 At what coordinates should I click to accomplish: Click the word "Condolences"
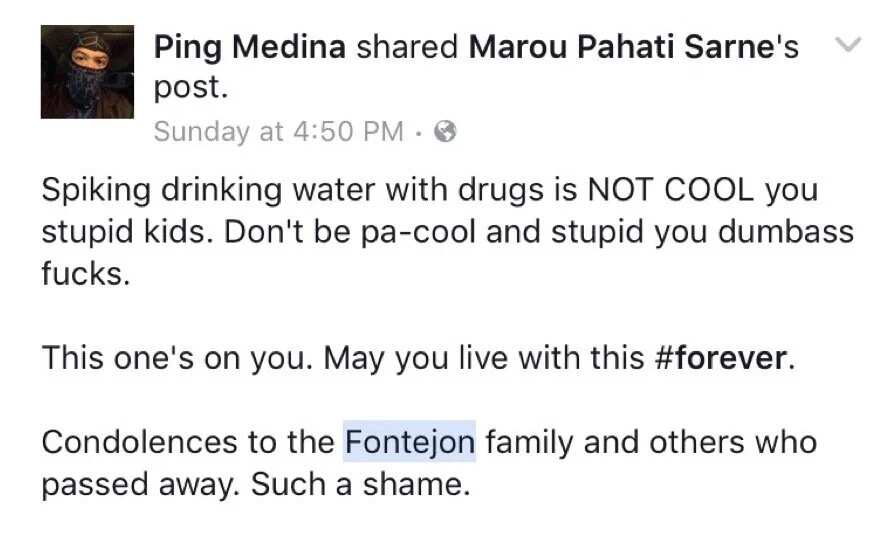click(139, 442)
